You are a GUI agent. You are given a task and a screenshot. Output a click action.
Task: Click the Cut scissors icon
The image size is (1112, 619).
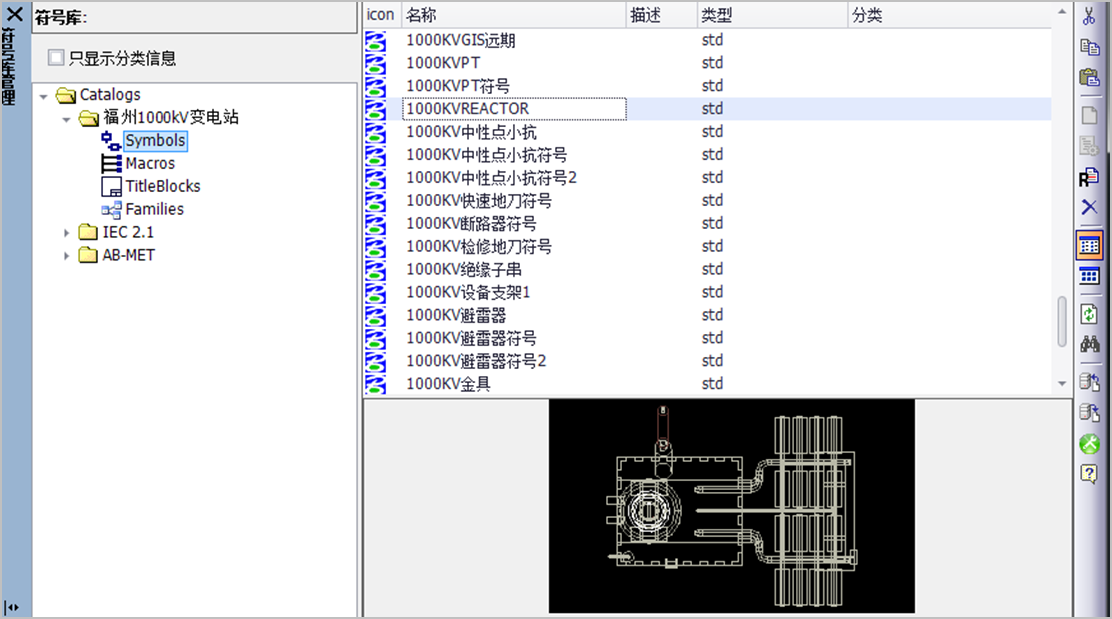[x=1089, y=16]
